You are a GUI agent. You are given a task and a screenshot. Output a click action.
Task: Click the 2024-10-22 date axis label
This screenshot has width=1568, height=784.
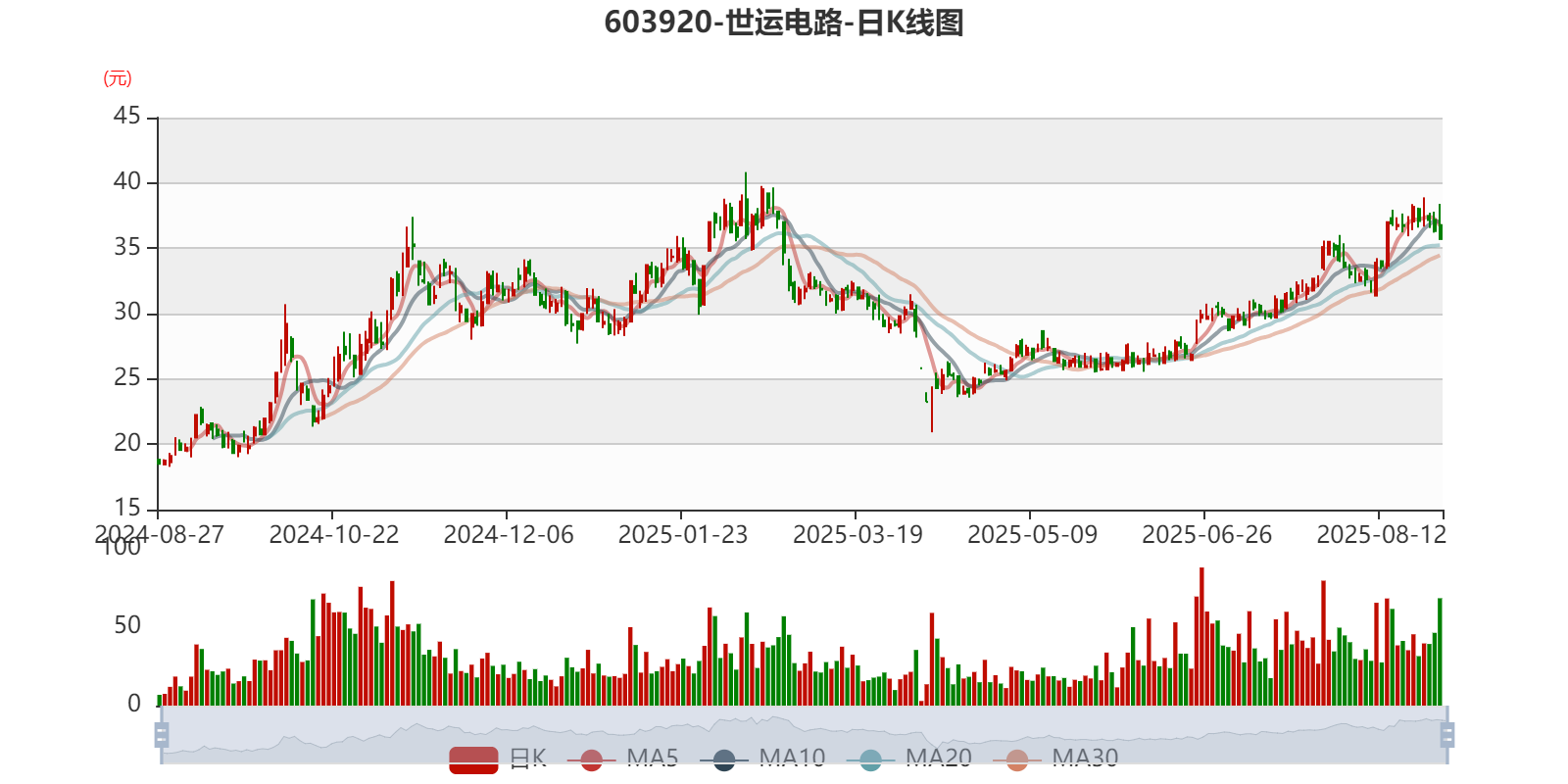tap(334, 535)
